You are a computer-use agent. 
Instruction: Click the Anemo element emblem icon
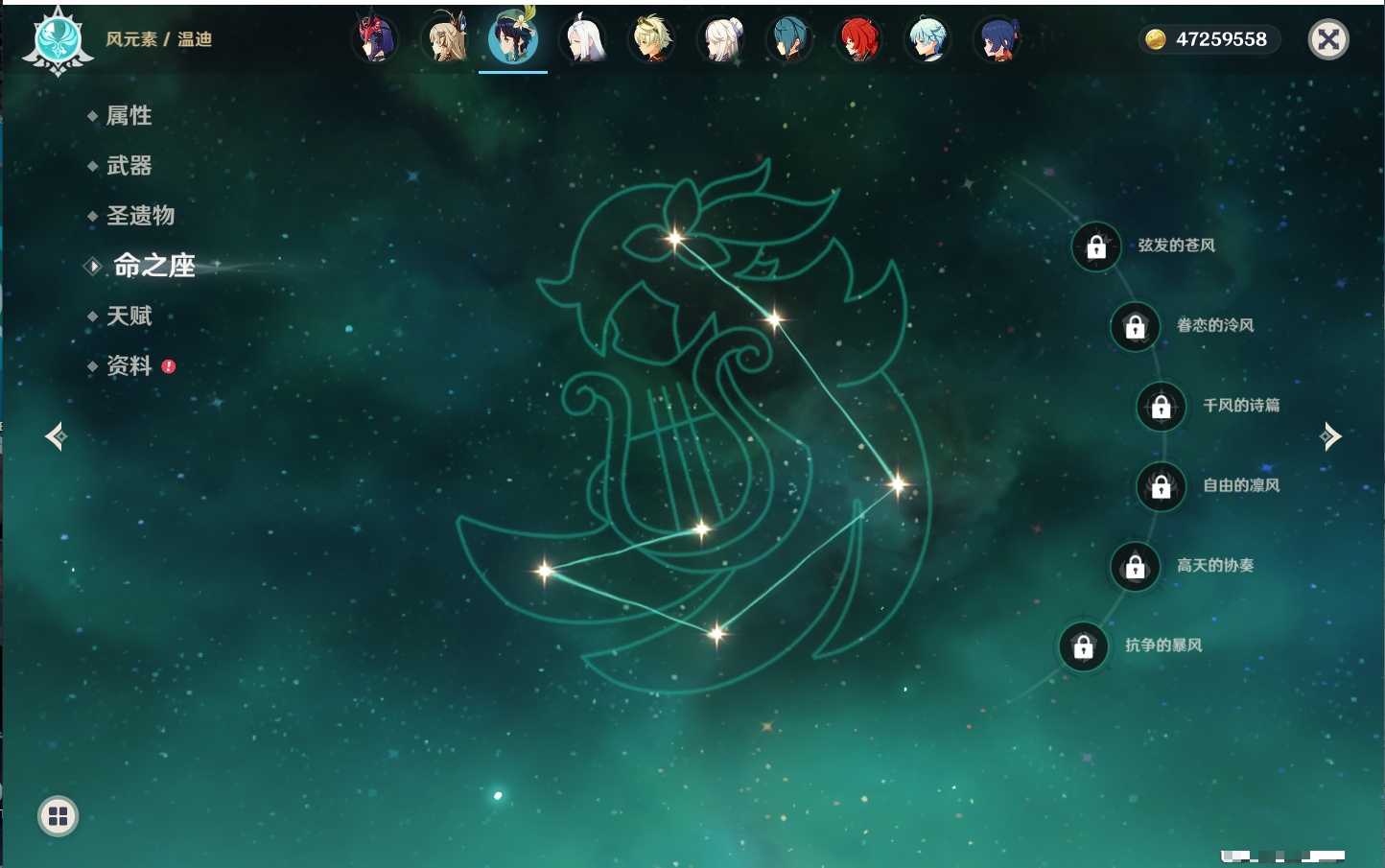58,40
